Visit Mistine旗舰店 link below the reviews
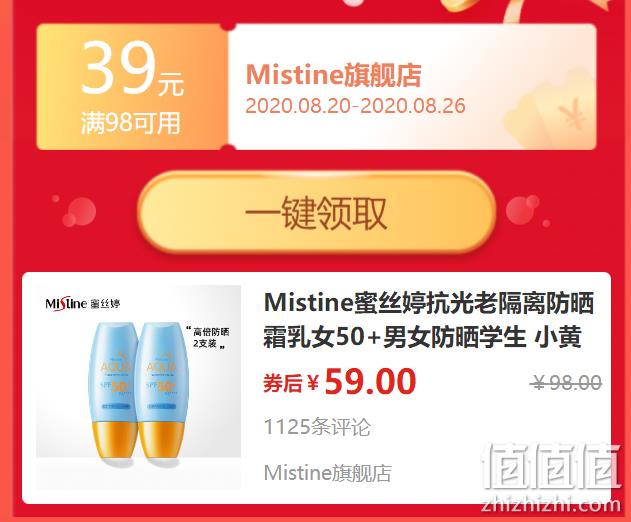The image size is (631, 522). click(328, 472)
